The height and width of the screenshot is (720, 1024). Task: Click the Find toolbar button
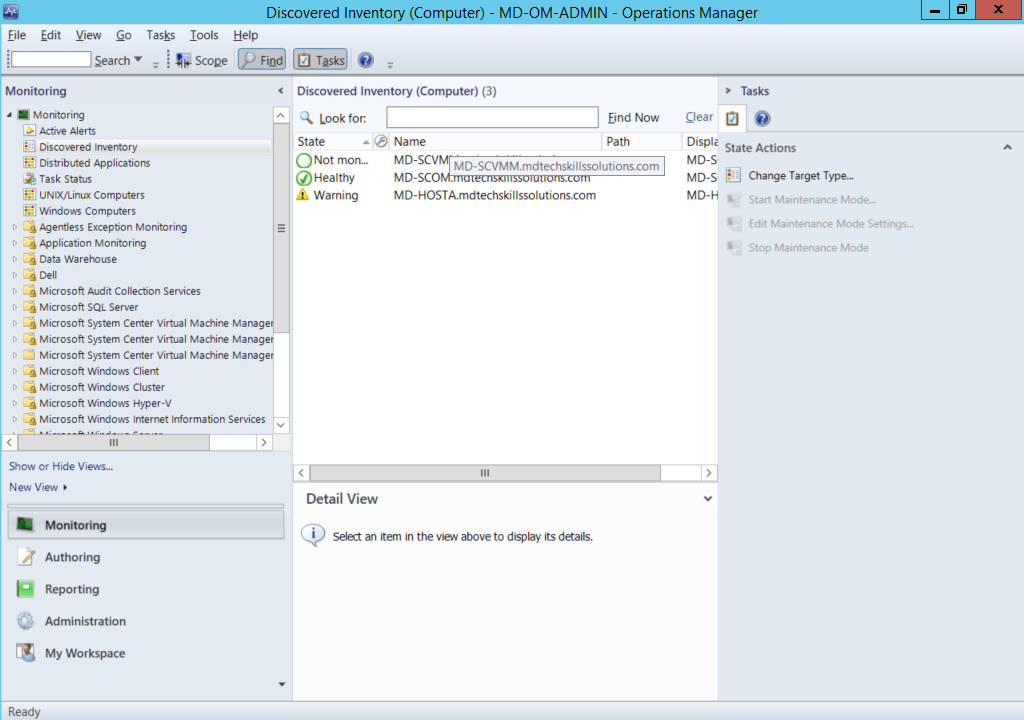tap(262, 60)
